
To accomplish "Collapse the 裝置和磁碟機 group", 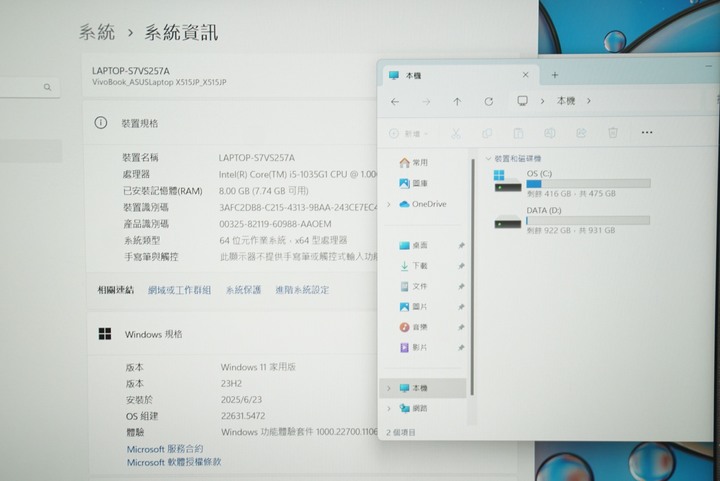I will click(488, 159).
